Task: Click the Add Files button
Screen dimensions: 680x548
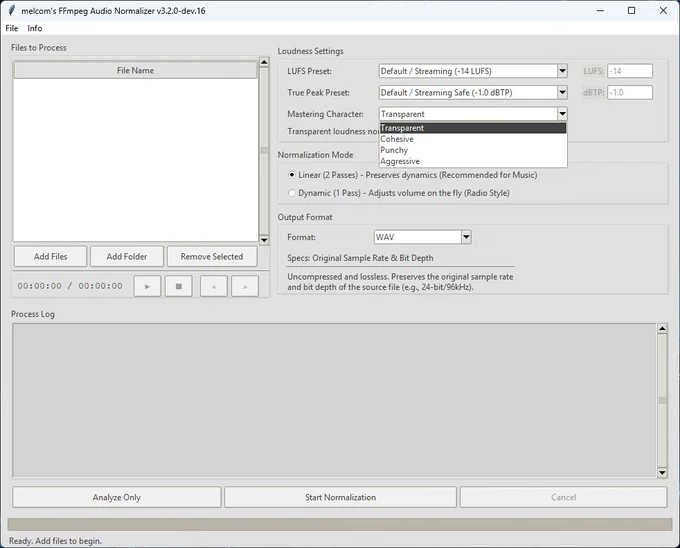Action: (x=50, y=257)
